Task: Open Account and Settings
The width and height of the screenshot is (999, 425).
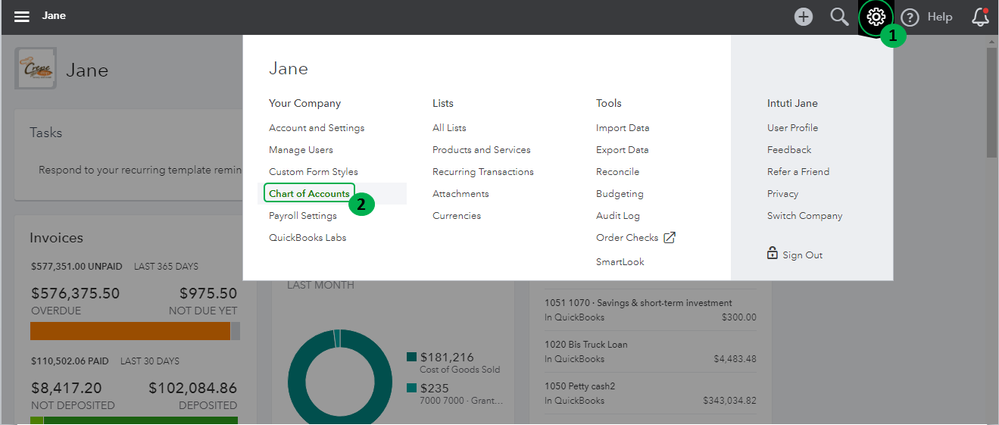Action: (x=316, y=128)
